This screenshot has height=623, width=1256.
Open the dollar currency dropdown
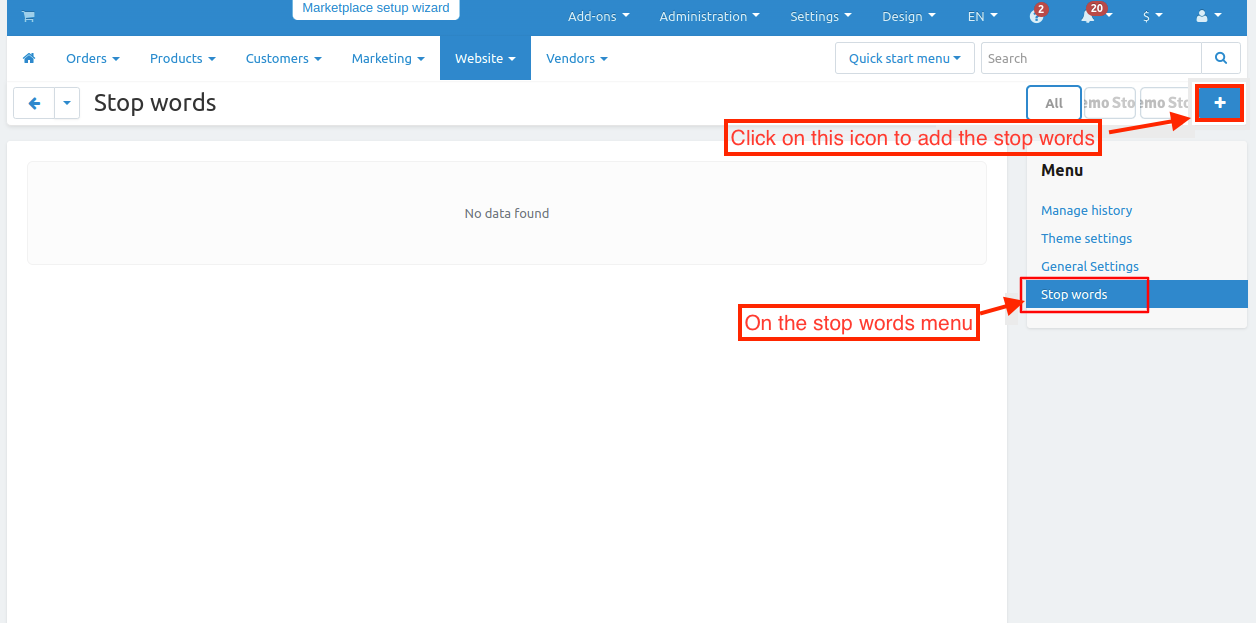(x=1152, y=17)
